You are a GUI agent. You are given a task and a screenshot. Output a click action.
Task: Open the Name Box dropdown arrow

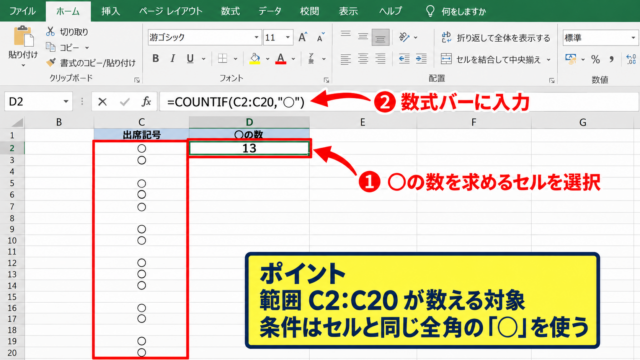tap(65, 102)
